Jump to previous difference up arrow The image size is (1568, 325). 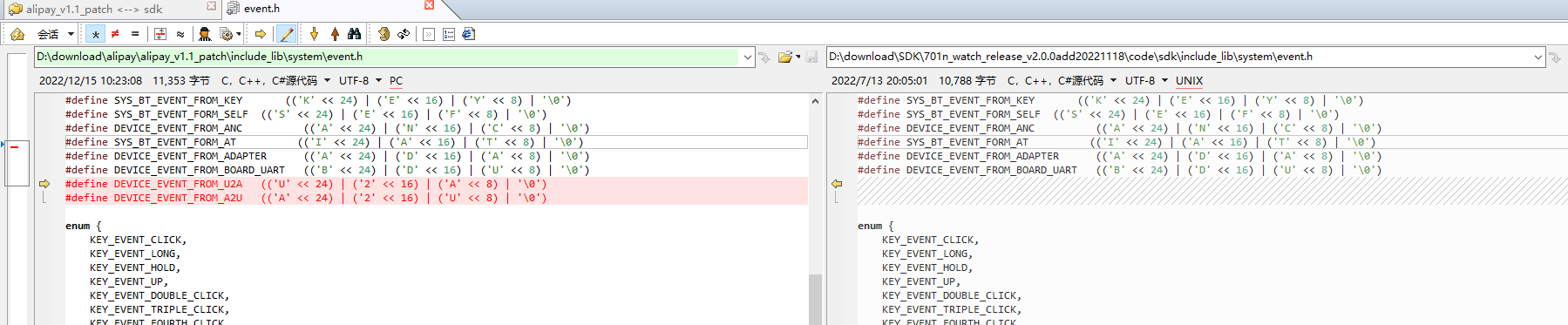[x=335, y=34]
